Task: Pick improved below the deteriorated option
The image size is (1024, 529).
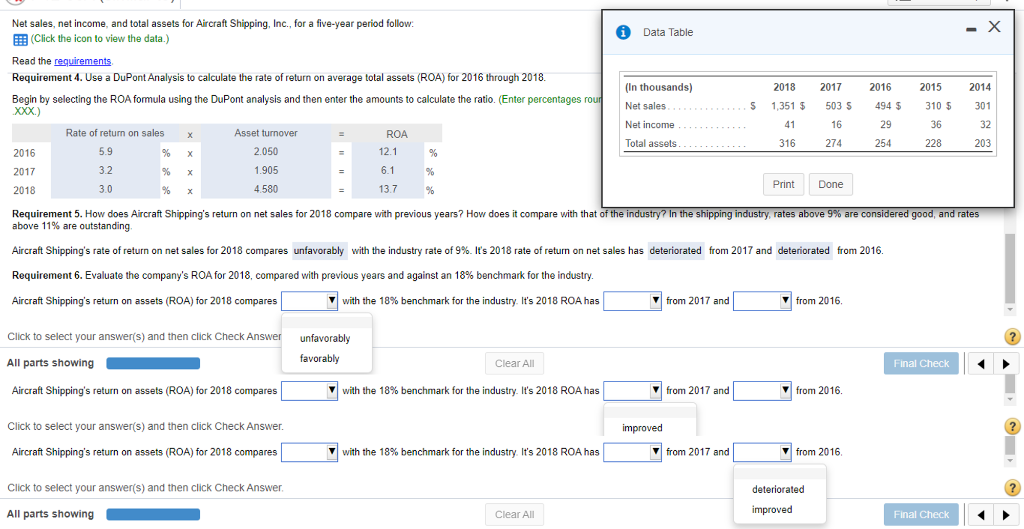Action: (772, 509)
